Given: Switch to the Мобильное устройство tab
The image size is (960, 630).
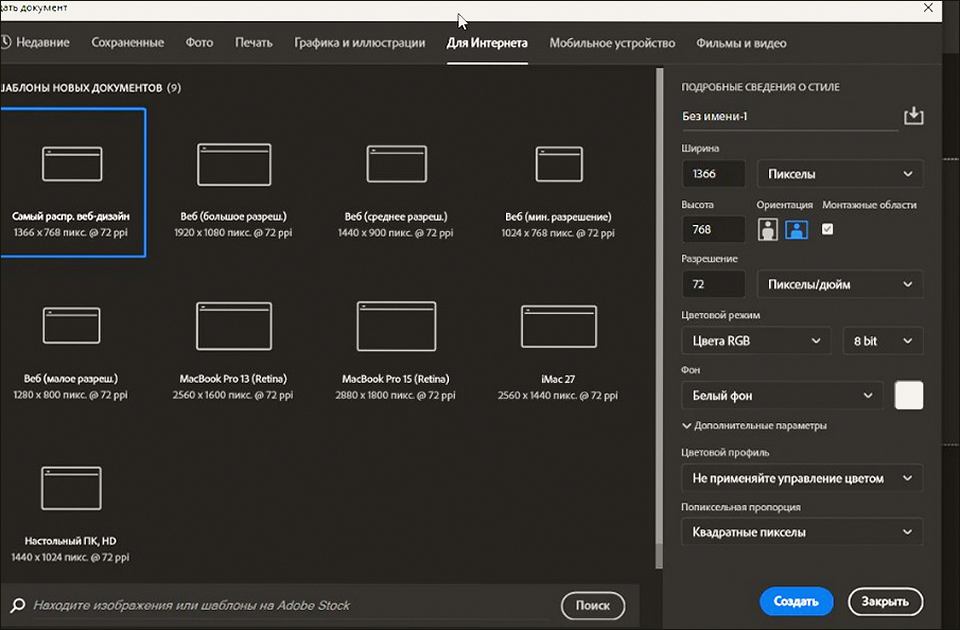Looking at the screenshot, I should 612,43.
